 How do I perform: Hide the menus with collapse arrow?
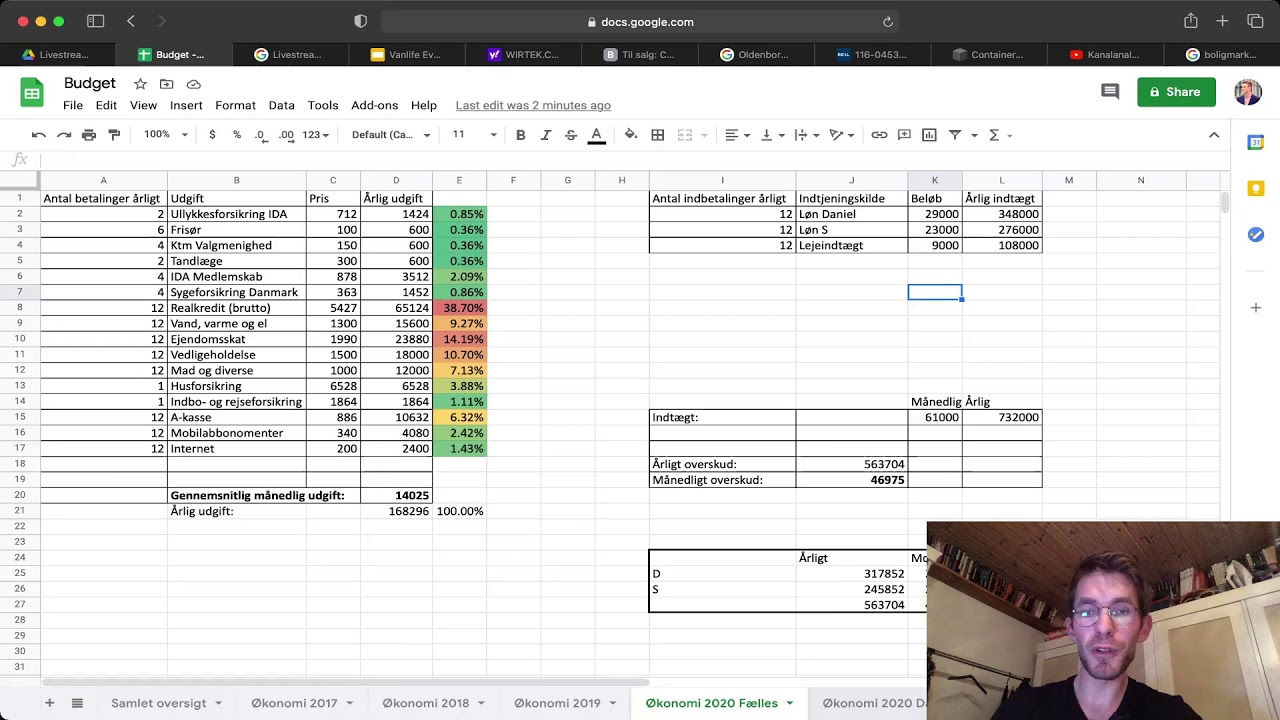point(1214,135)
